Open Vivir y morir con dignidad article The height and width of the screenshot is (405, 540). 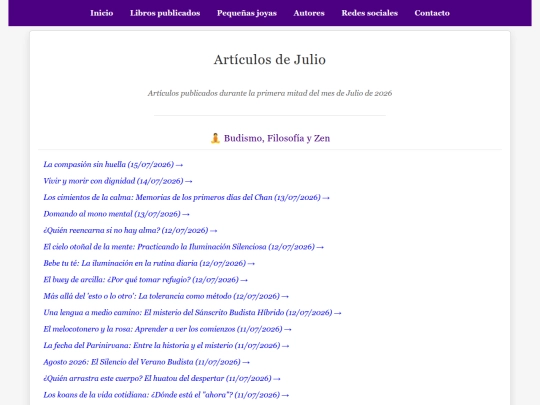[118, 181]
